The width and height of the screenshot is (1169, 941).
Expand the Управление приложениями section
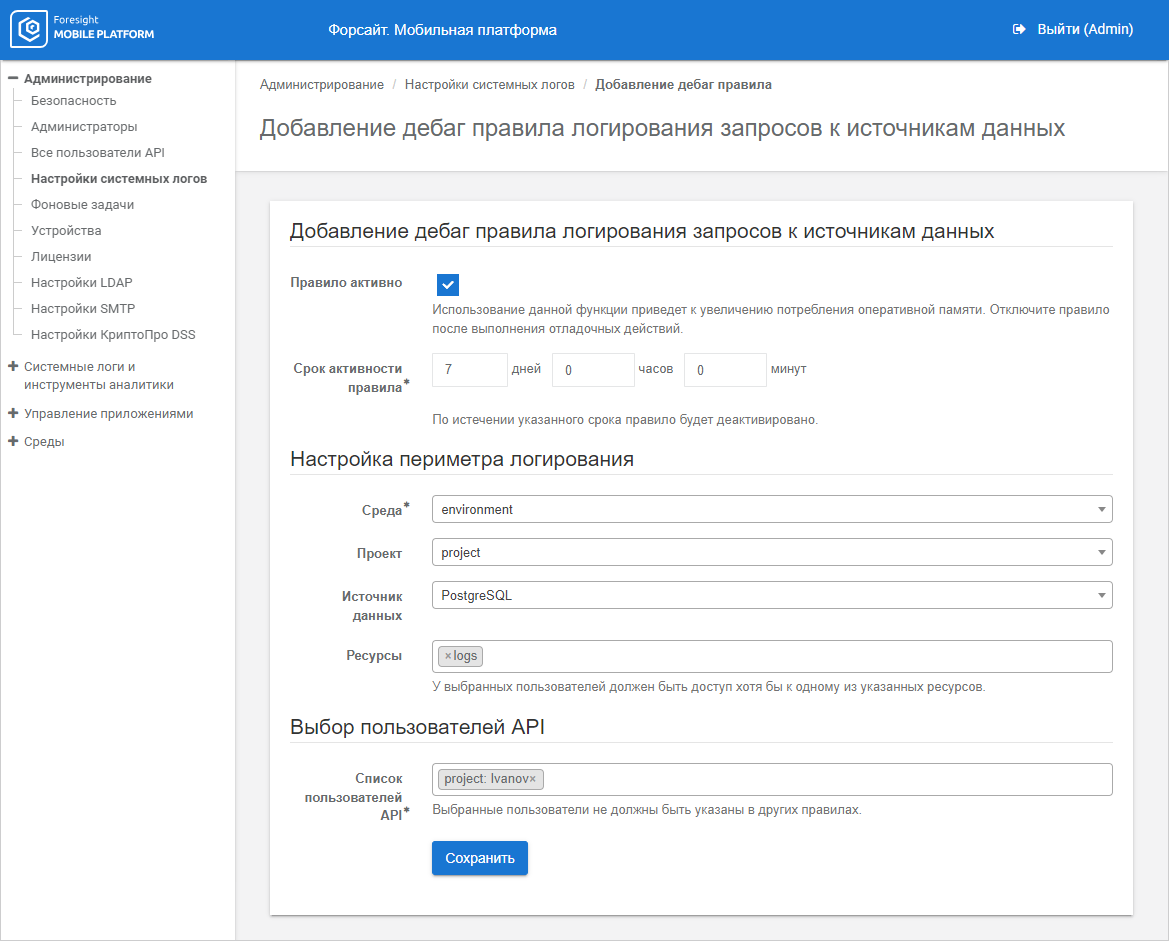coord(13,413)
